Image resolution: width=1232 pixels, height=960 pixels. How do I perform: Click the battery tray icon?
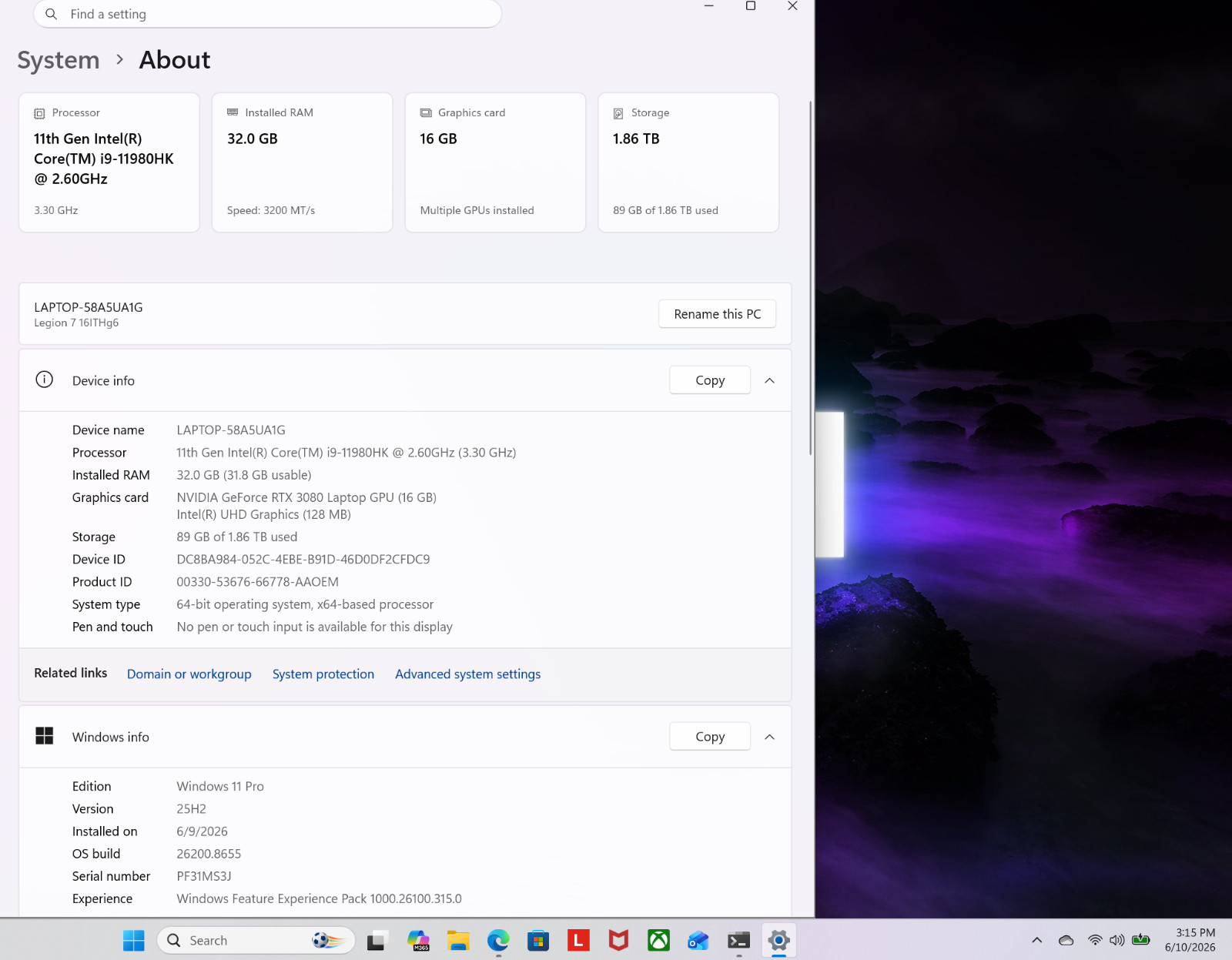tap(1141, 940)
